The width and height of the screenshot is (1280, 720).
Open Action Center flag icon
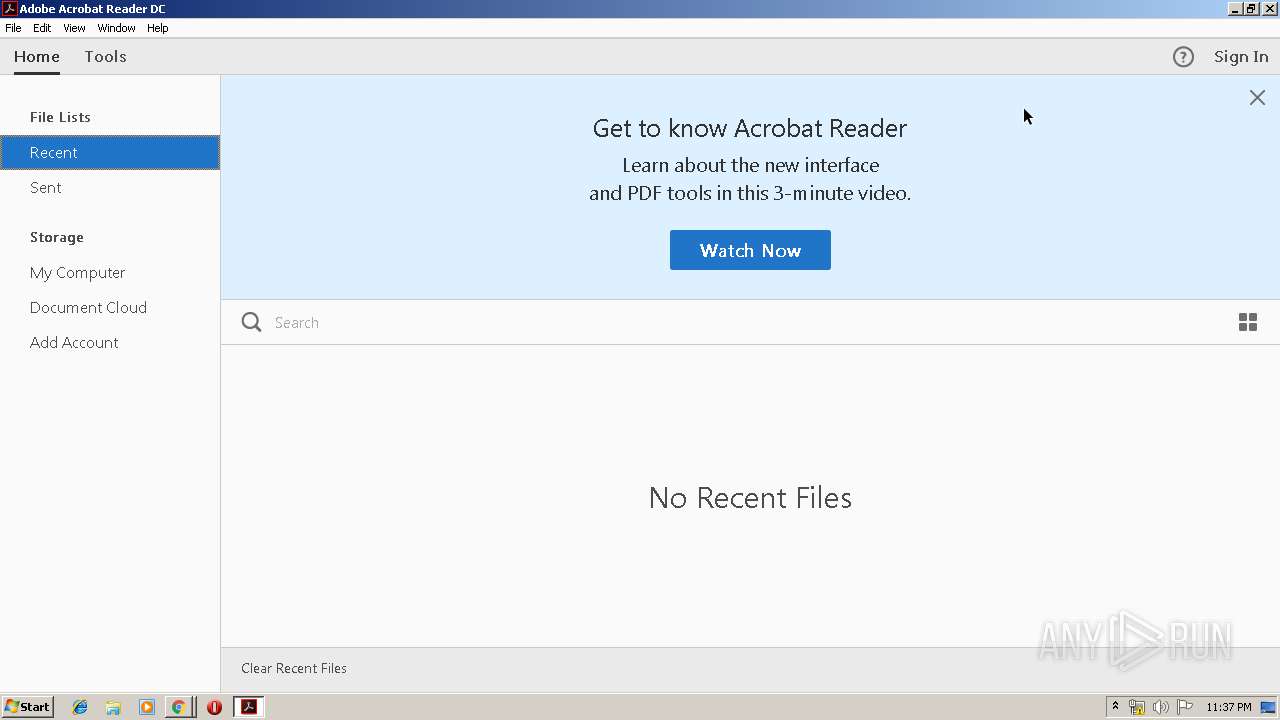tap(1184, 707)
